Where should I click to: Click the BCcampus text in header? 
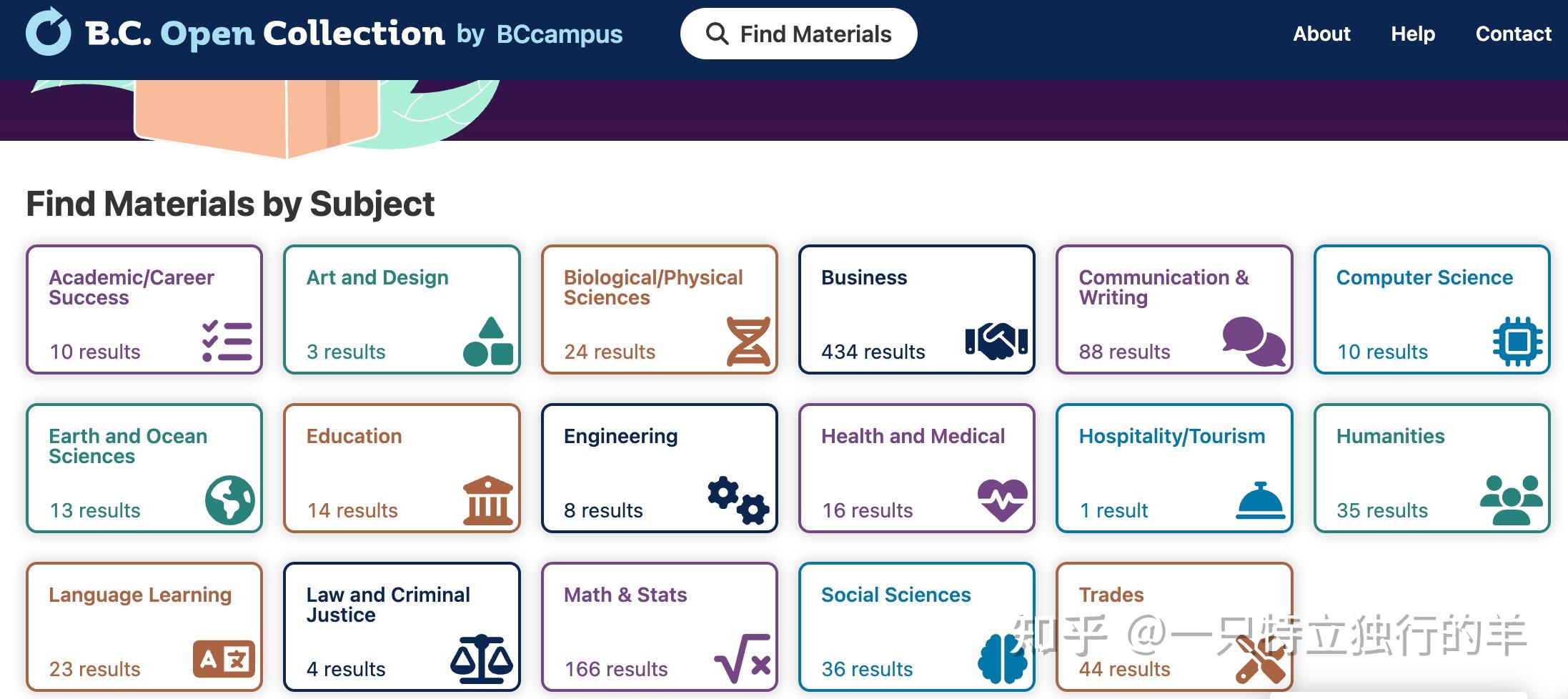[x=559, y=34]
